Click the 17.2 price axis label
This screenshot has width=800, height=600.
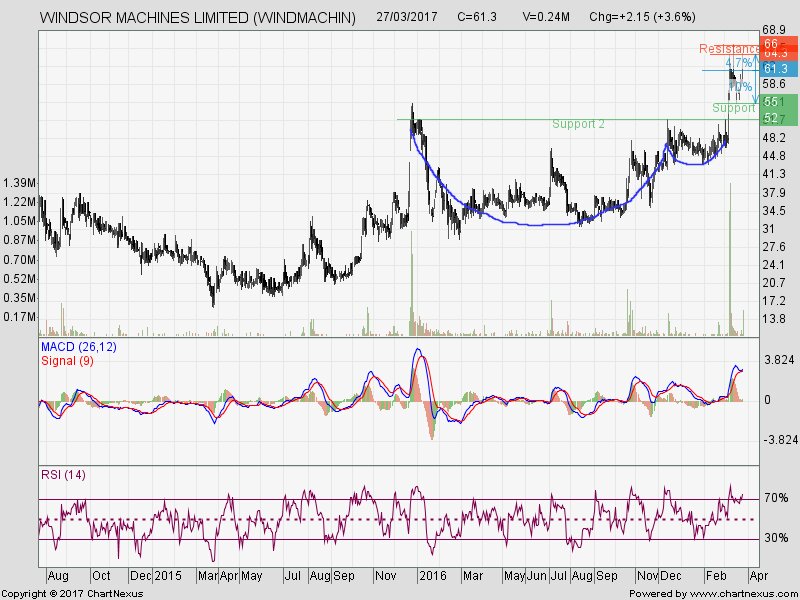point(774,301)
